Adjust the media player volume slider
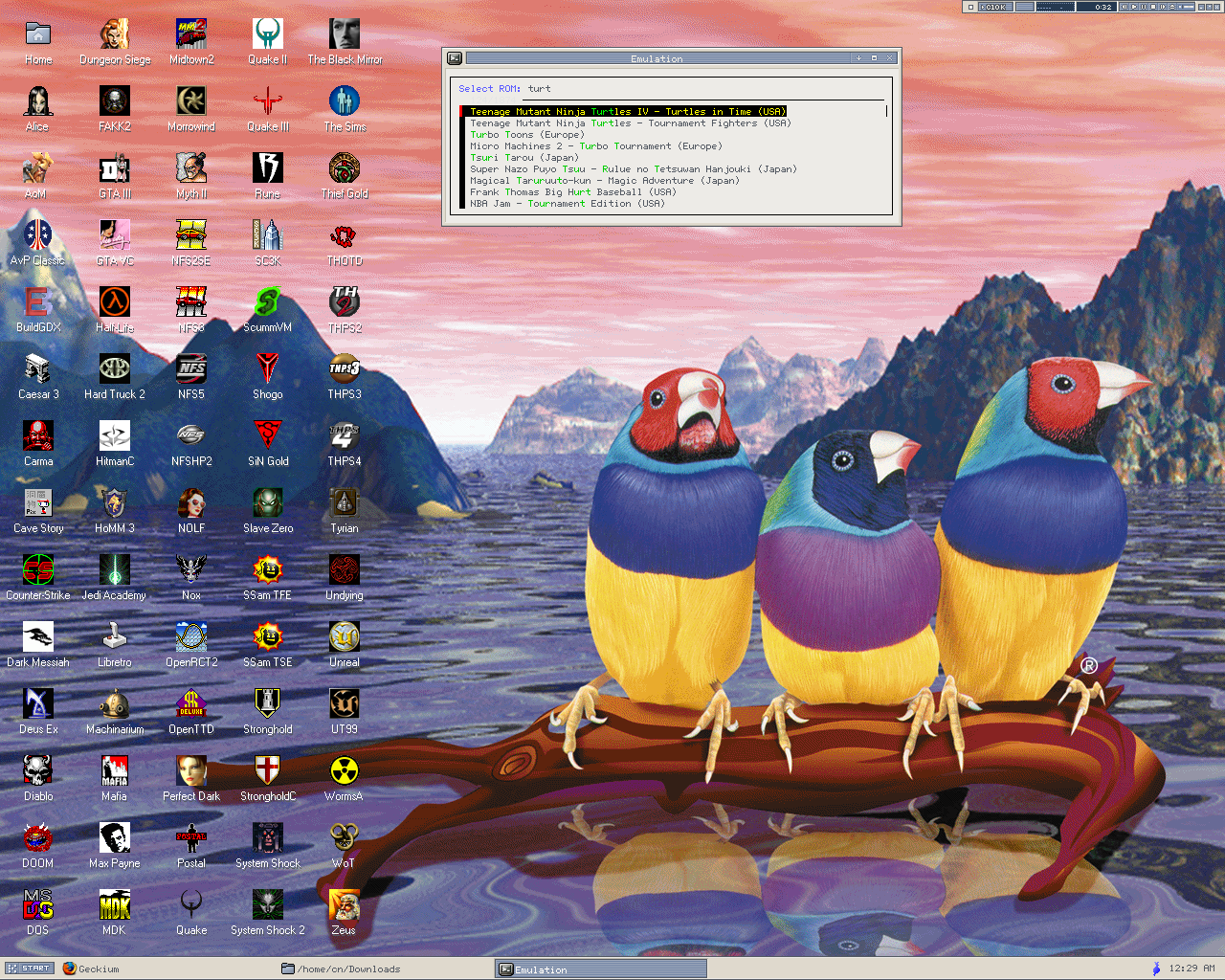This screenshot has height=980, width=1225. 1187,7
